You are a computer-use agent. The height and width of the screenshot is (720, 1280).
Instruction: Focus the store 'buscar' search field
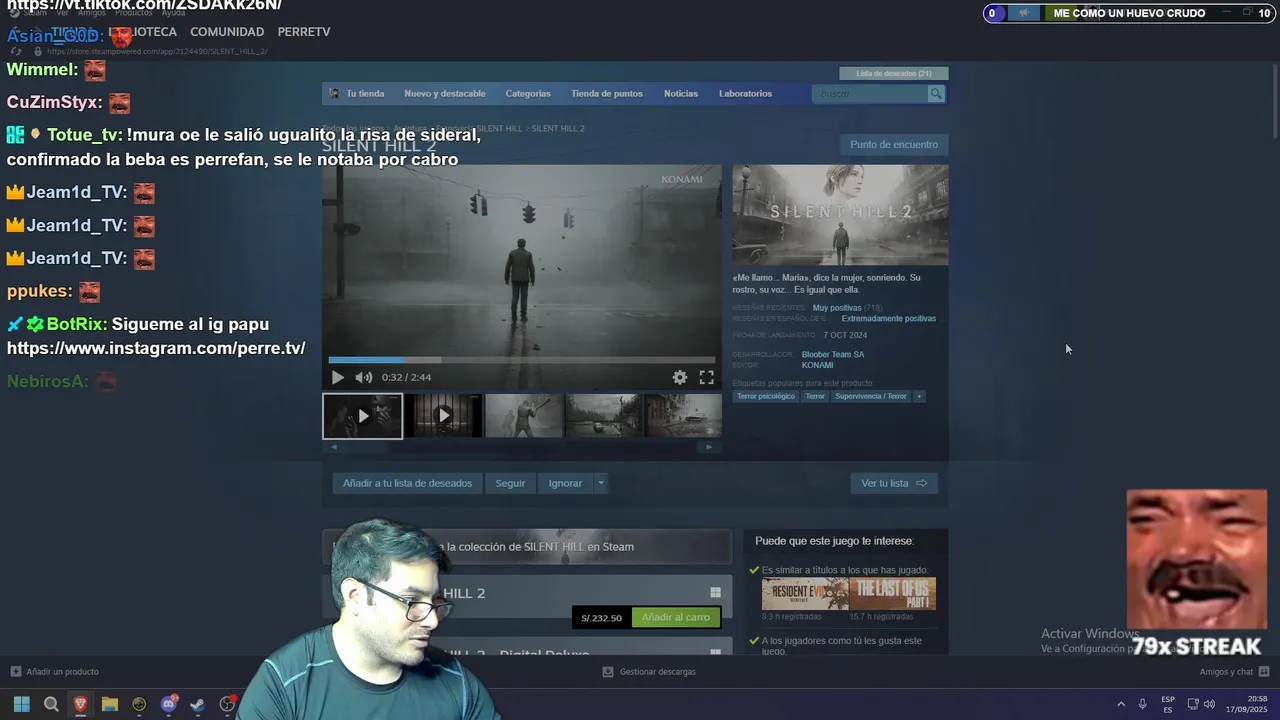pyautogui.click(x=871, y=93)
